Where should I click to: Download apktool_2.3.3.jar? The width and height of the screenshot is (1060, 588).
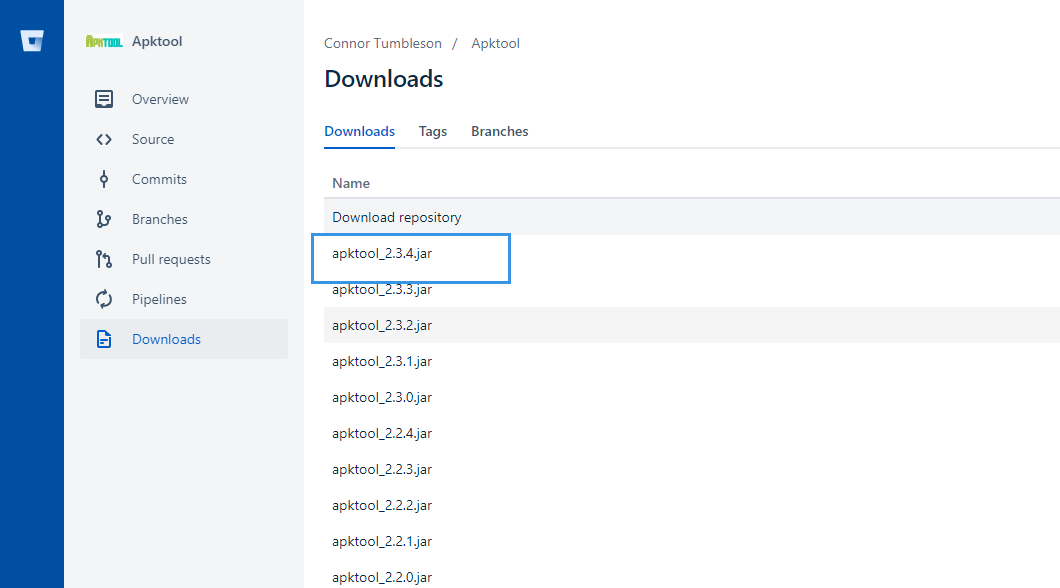click(382, 289)
